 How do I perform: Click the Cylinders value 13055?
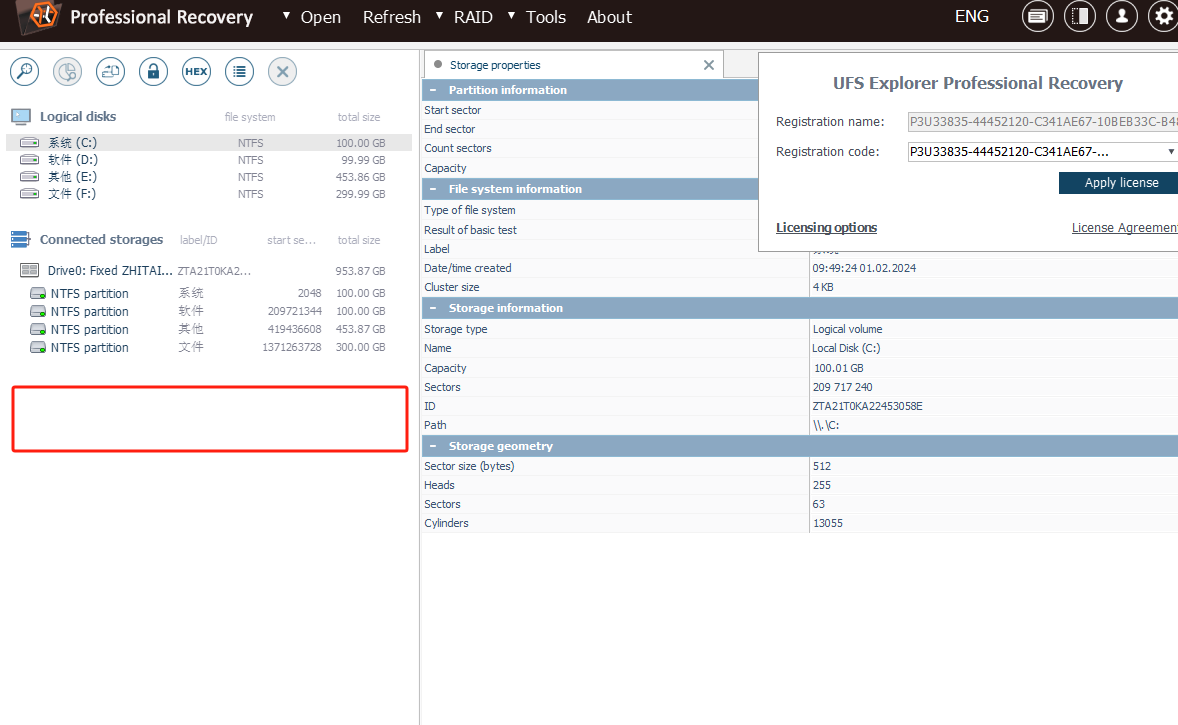pyautogui.click(x=827, y=523)
